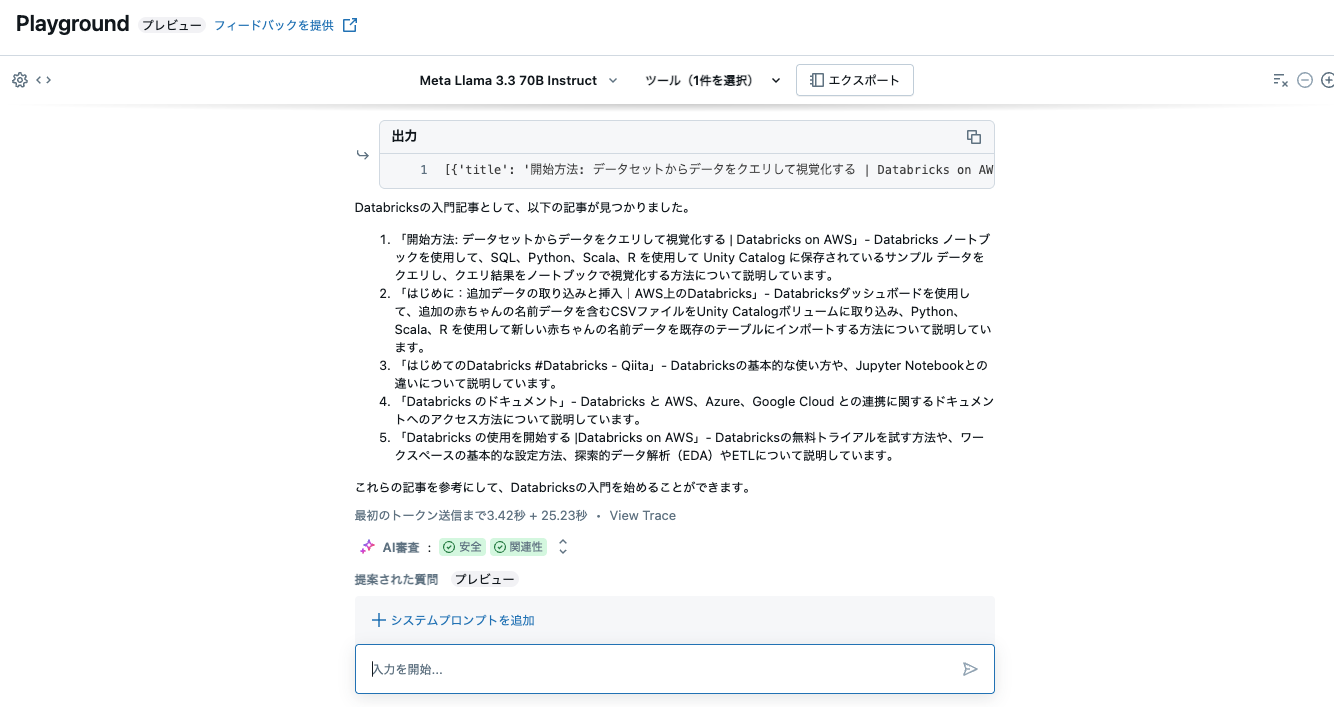Expand the AI審査 results chevron

click(562, 546)
